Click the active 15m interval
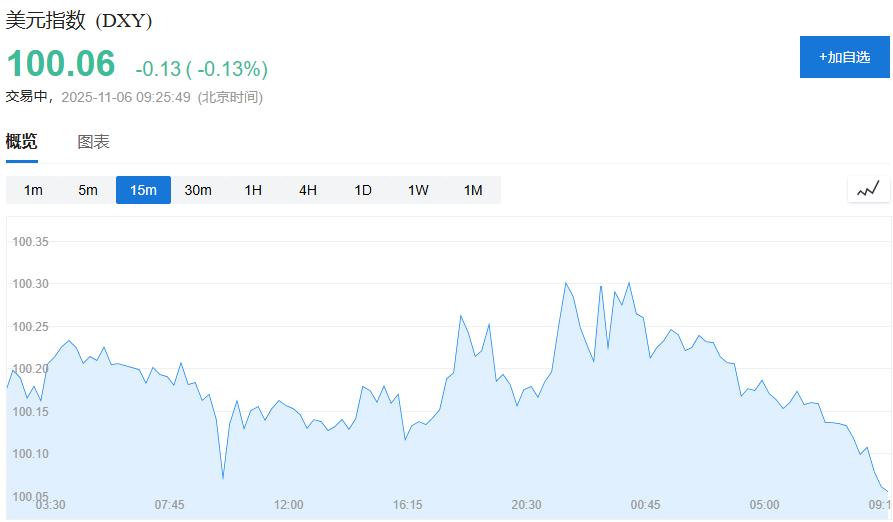The image size is (893, 522). click(x=143, y=190)
